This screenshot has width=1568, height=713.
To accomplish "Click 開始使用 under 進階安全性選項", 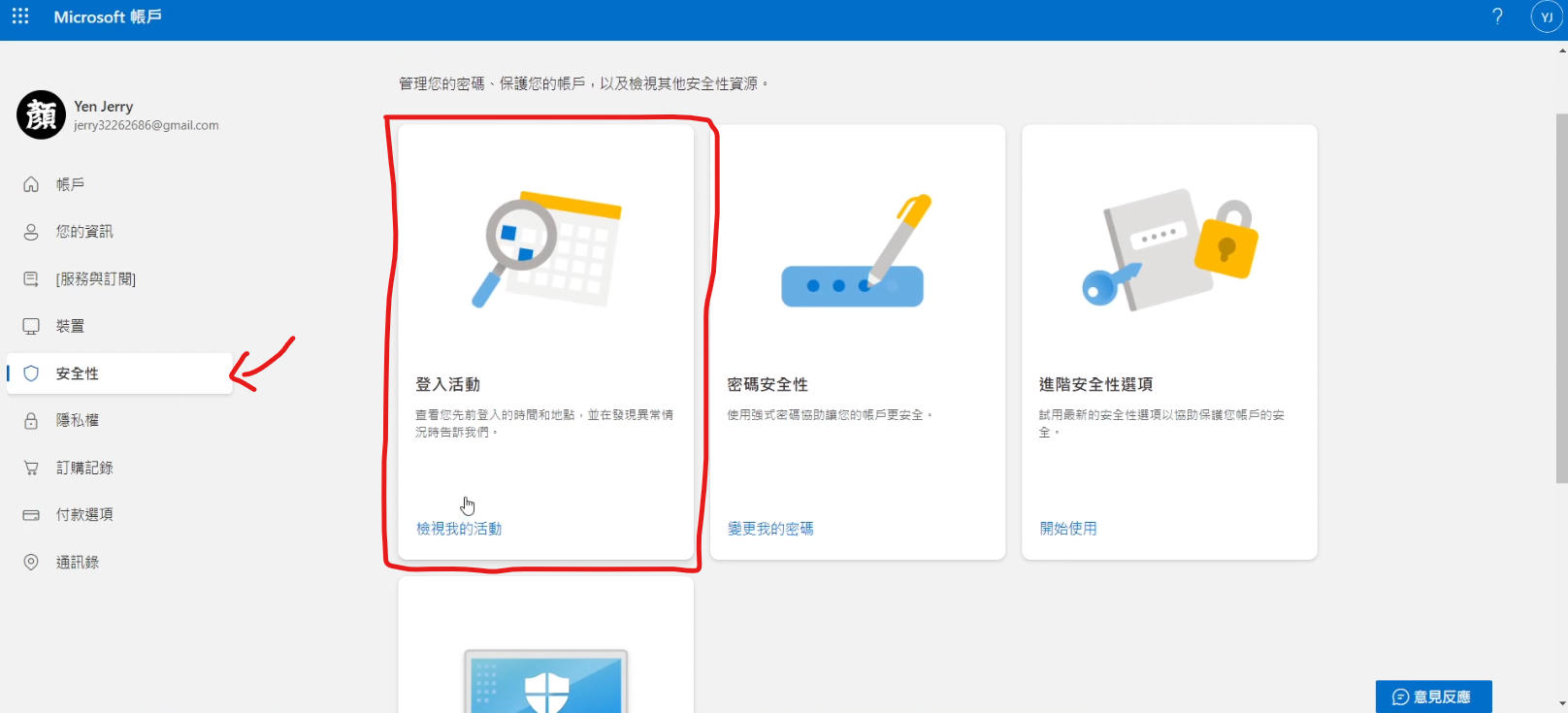I will coord(1068,529).
